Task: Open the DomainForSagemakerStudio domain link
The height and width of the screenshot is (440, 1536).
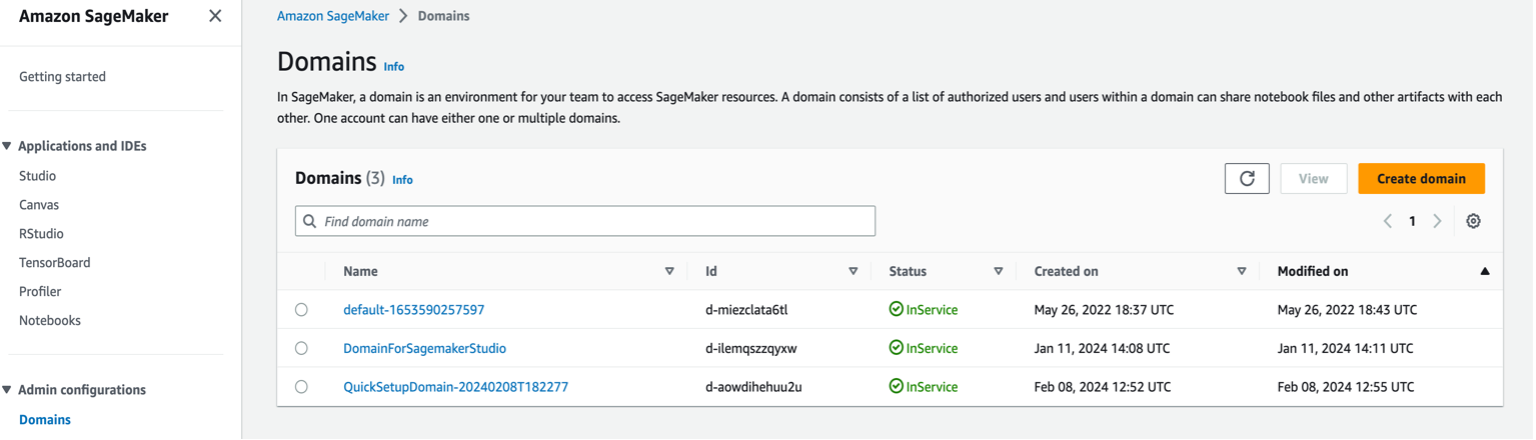Action: 424,348
